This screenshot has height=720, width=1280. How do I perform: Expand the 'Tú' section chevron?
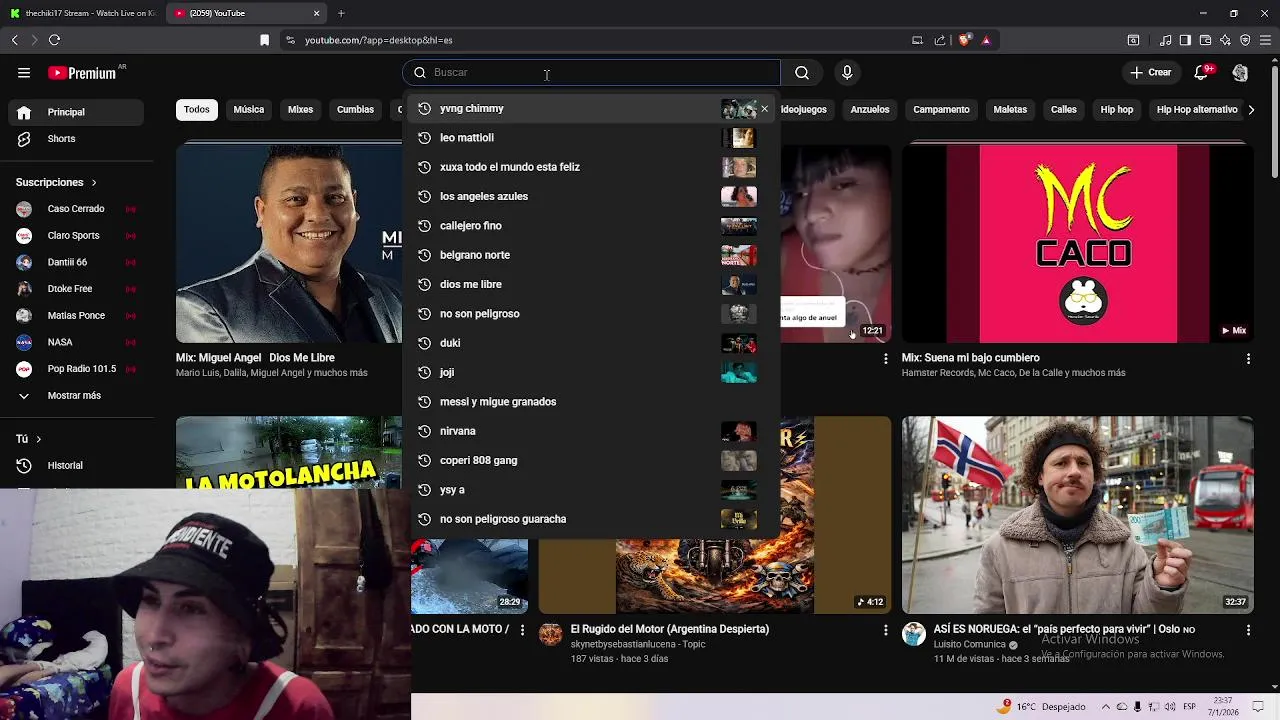tap(38, 439)
